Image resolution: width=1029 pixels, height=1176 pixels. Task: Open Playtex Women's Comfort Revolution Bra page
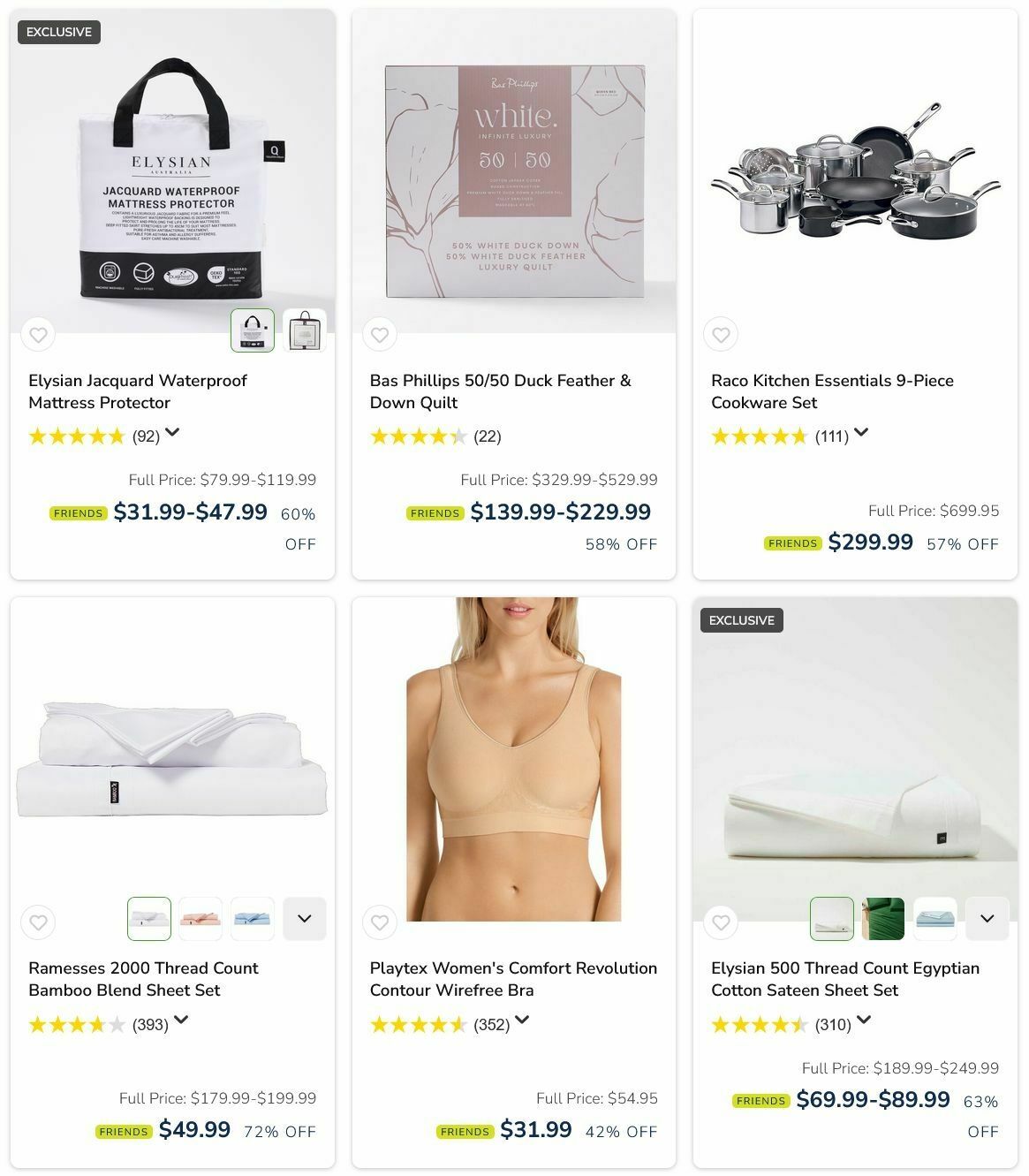pyautogui.click(x=513, y=979)
